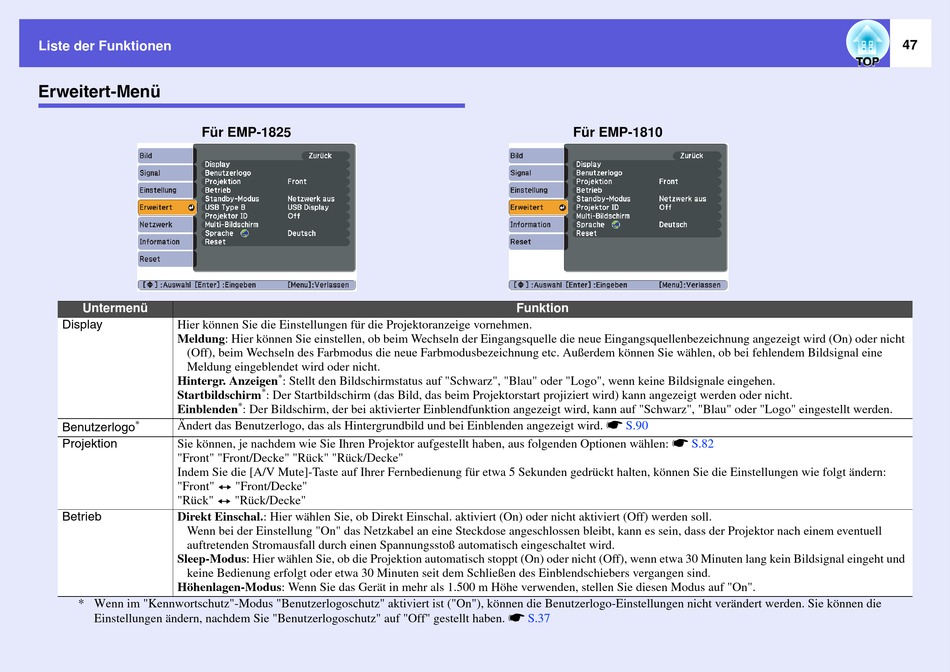Click globe icon beside Sprache in EMP-1825
Viewport: 950px width, 672px height.
click(x=245, y=233)
